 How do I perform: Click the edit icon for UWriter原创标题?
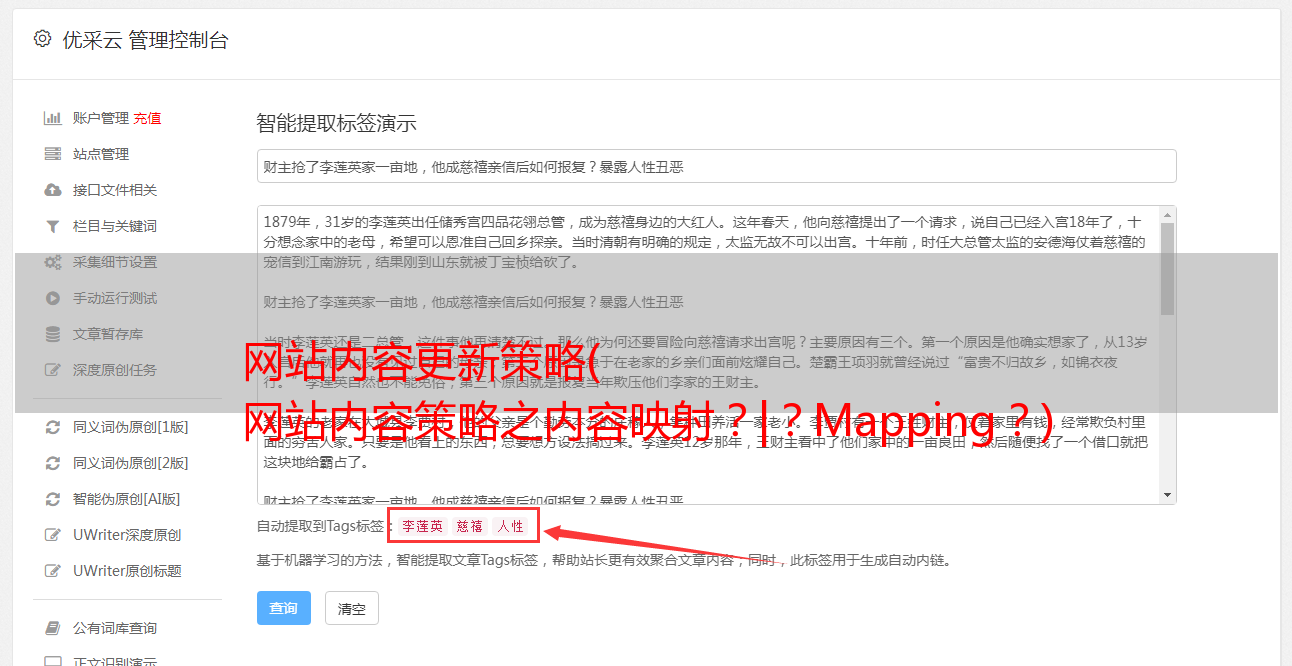[53, 571]
